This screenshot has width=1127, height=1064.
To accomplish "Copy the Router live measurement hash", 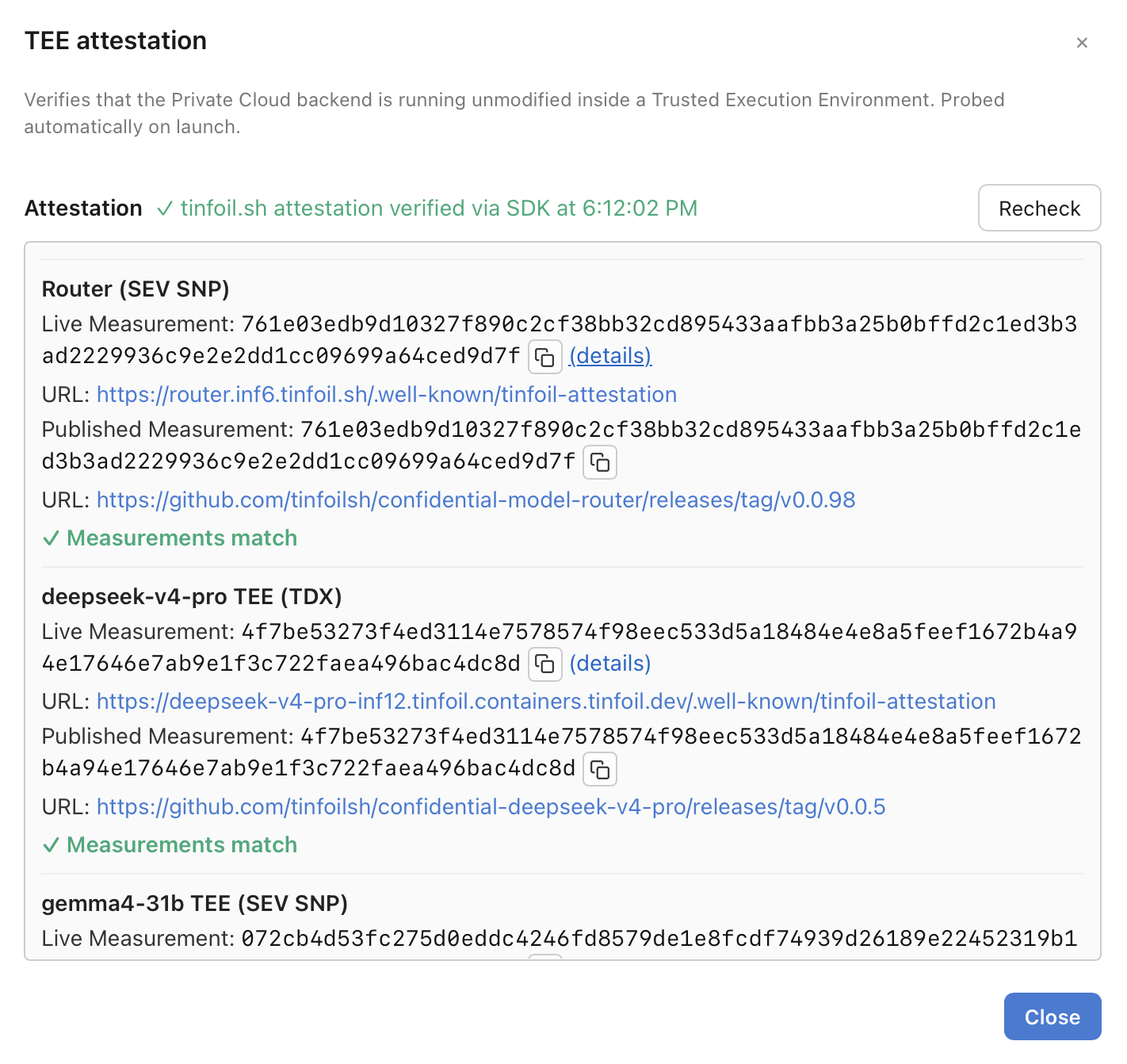I will [545, 357].
